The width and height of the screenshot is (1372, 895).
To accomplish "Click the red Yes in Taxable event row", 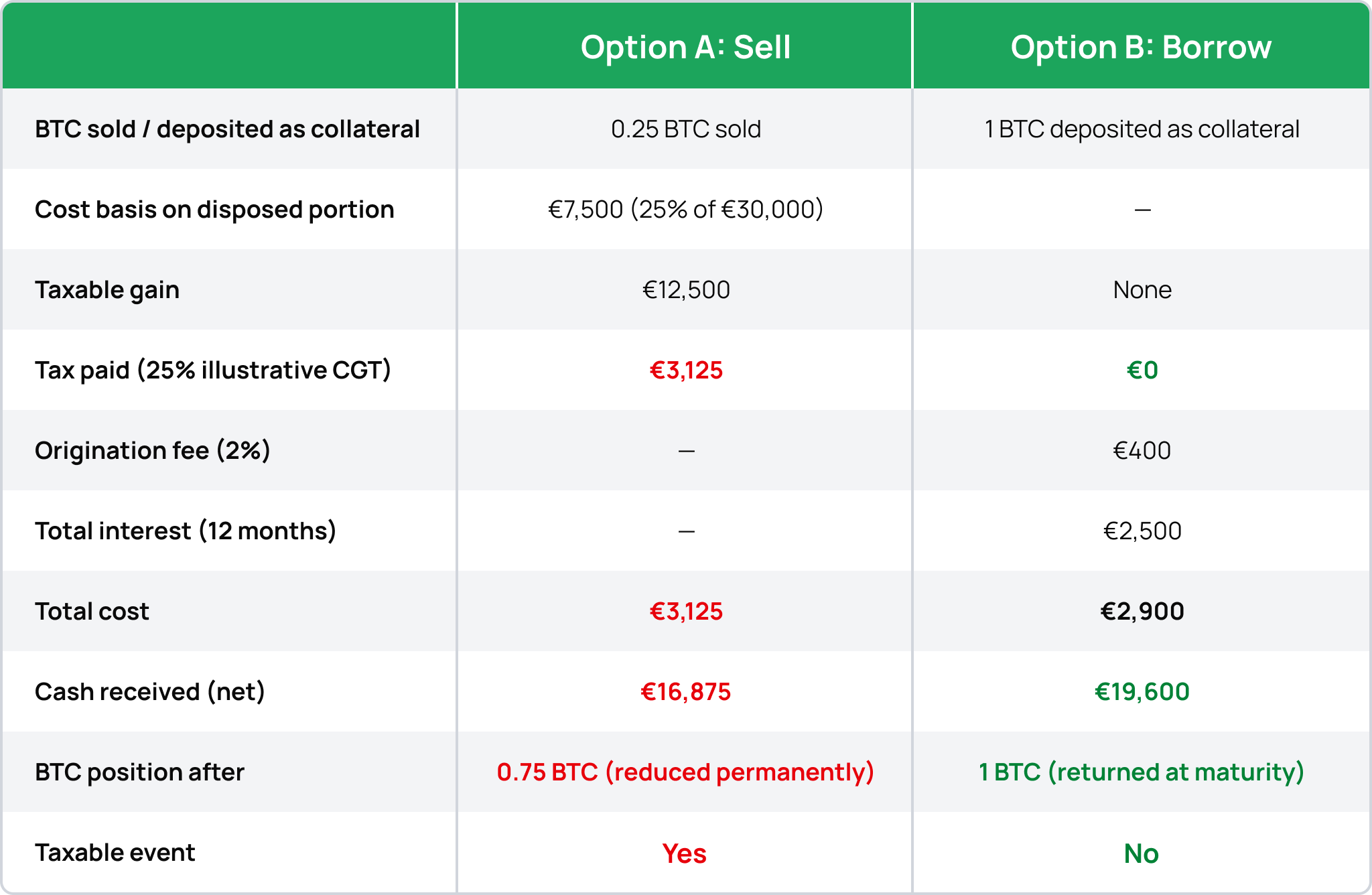I will (x=684, y=853).
